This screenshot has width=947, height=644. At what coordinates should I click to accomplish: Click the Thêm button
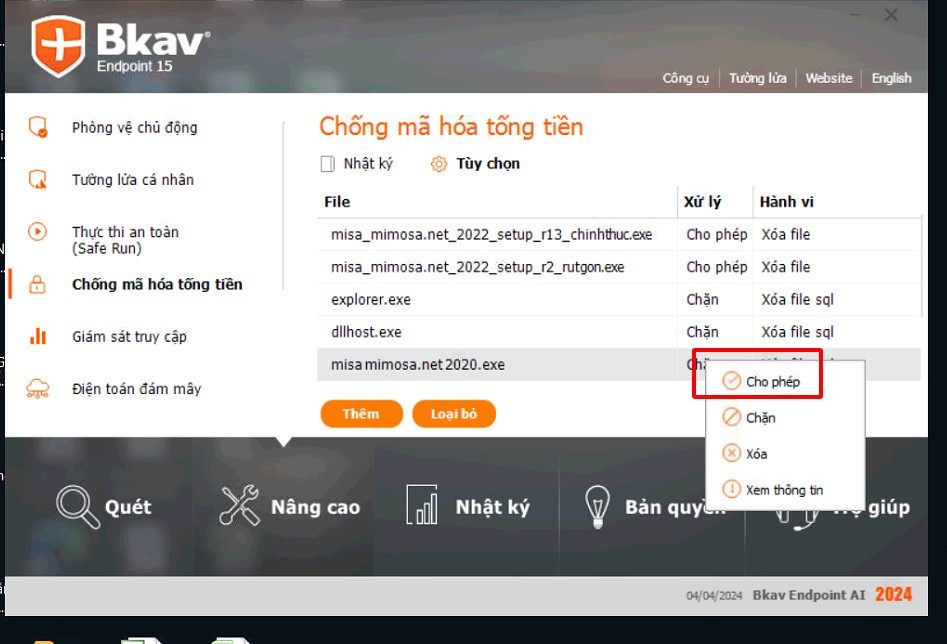click(x=361, y=414)
